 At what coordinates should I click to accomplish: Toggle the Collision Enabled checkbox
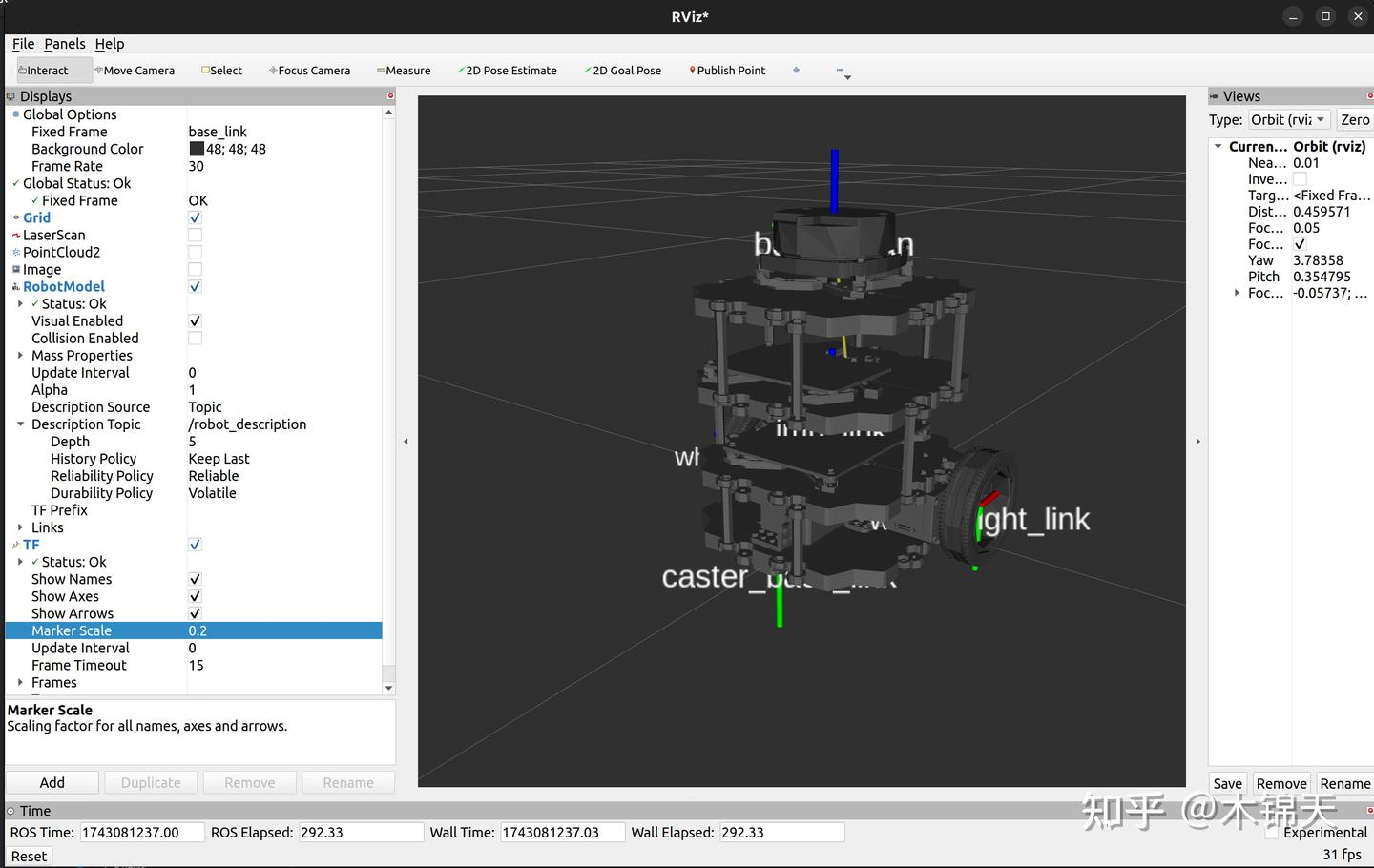(x=195, y=338)
